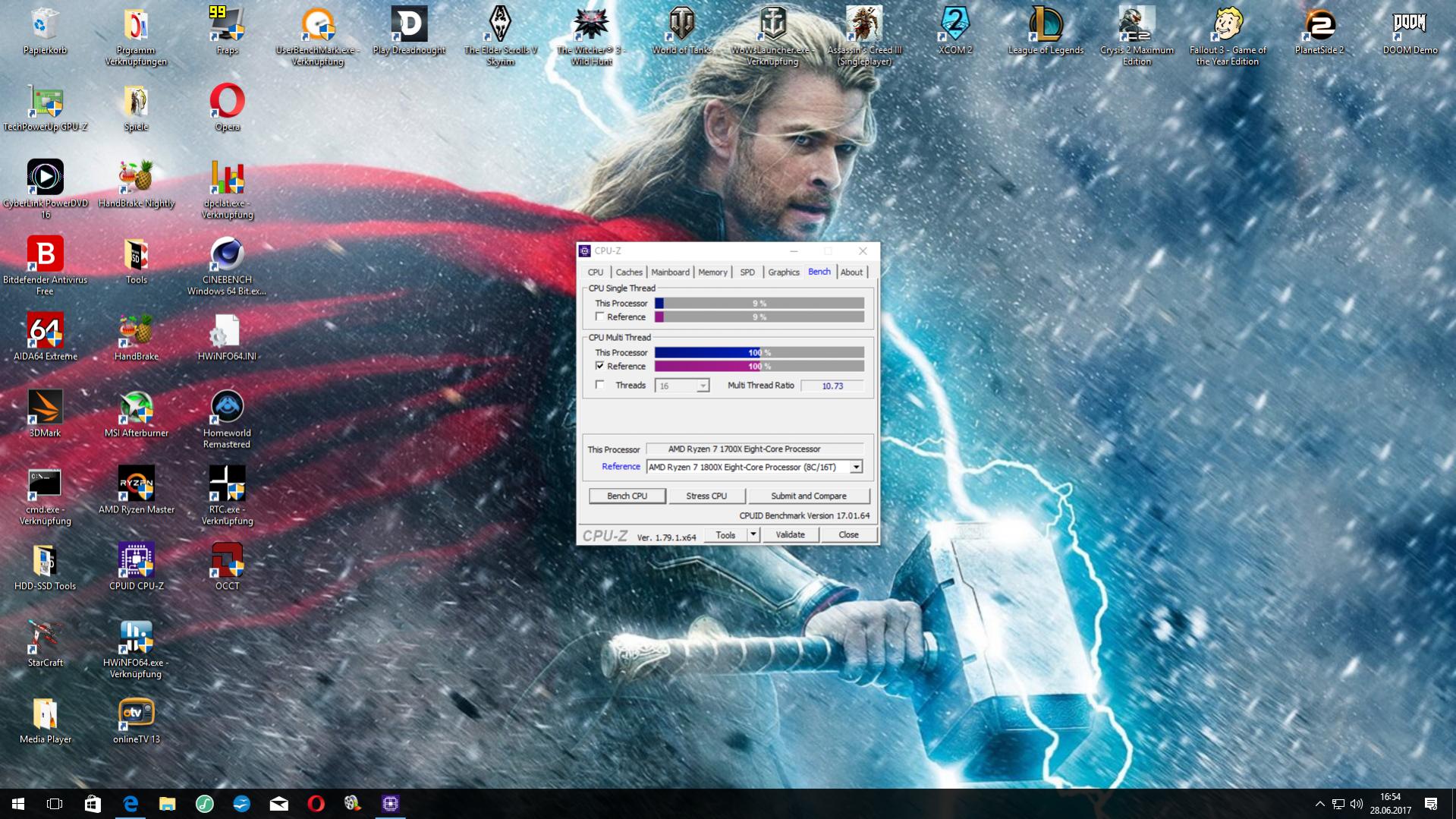This screenshot has width=1456, height=819.
Task: Click the Multi Thread Reference bar
Action: click(759, 366)
